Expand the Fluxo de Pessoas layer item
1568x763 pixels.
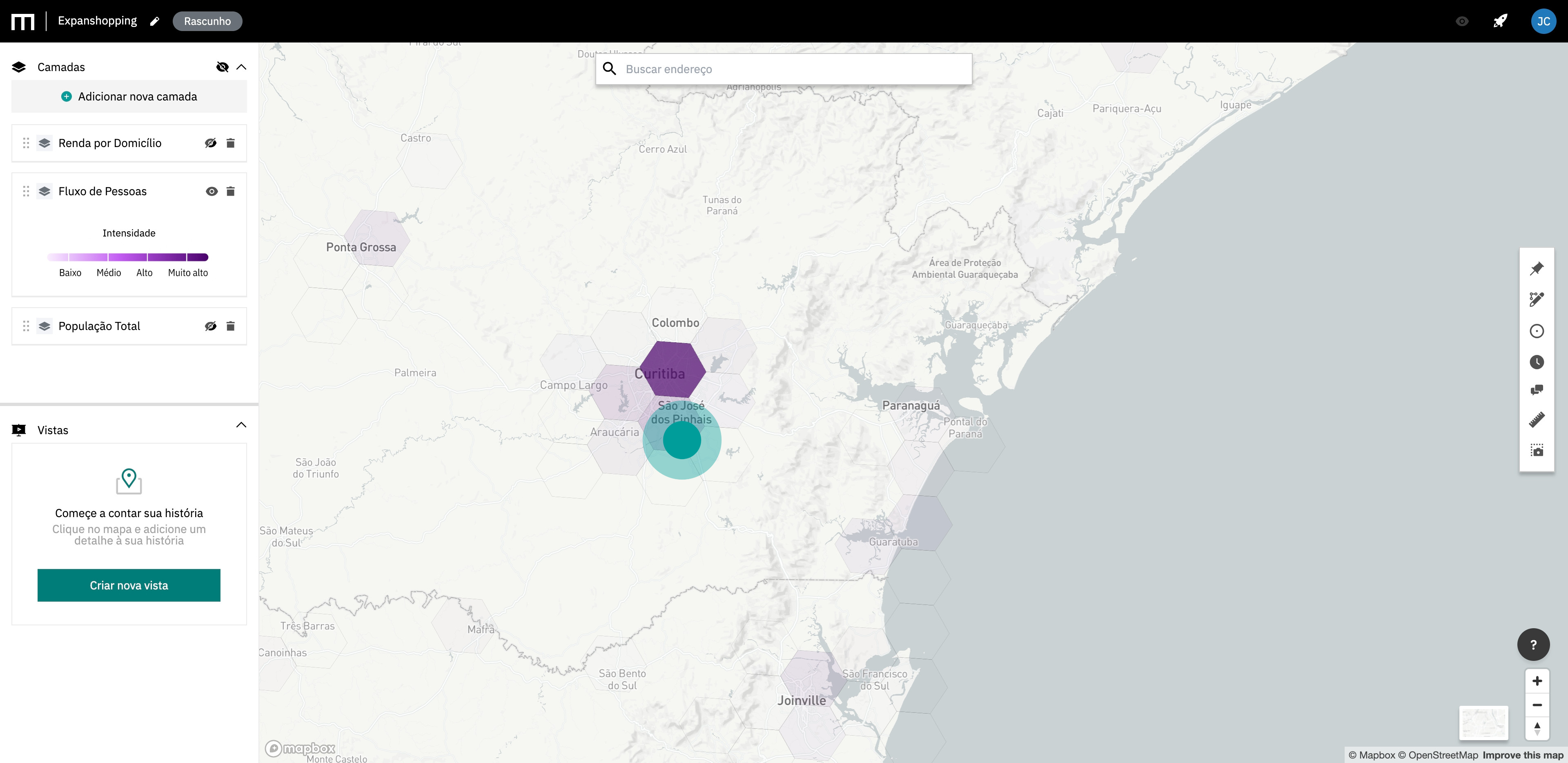coord(102,191)
